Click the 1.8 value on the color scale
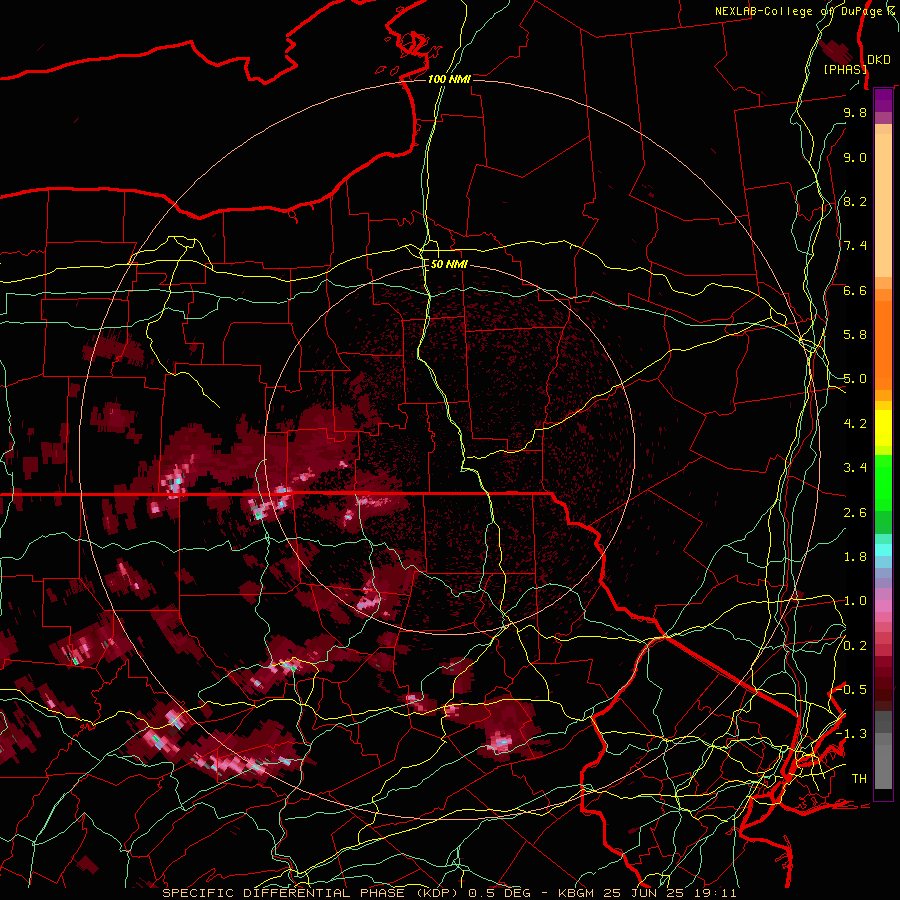Image resolution: width=900 pixels, height=900 pixels. 855,557
